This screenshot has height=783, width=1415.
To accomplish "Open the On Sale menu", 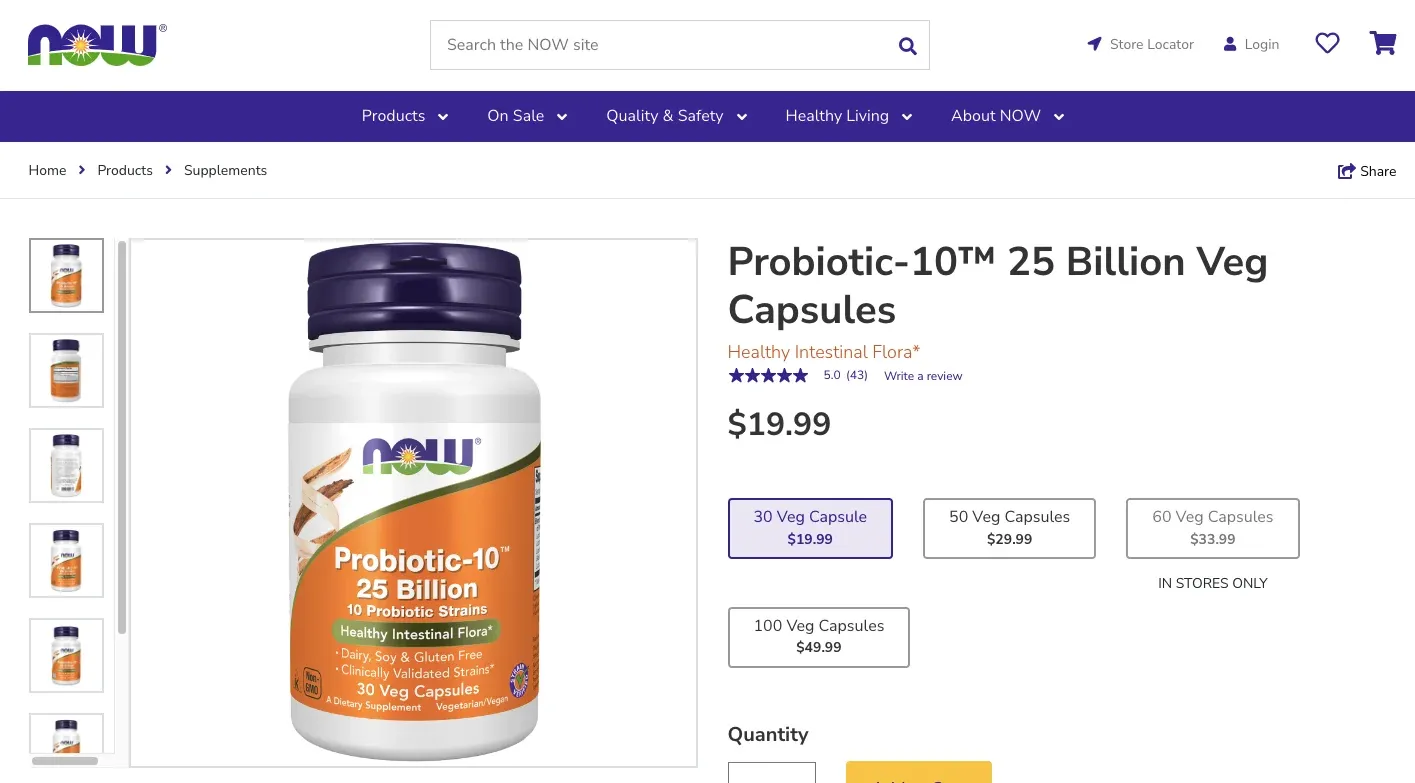I will click(x=527, y=116).
